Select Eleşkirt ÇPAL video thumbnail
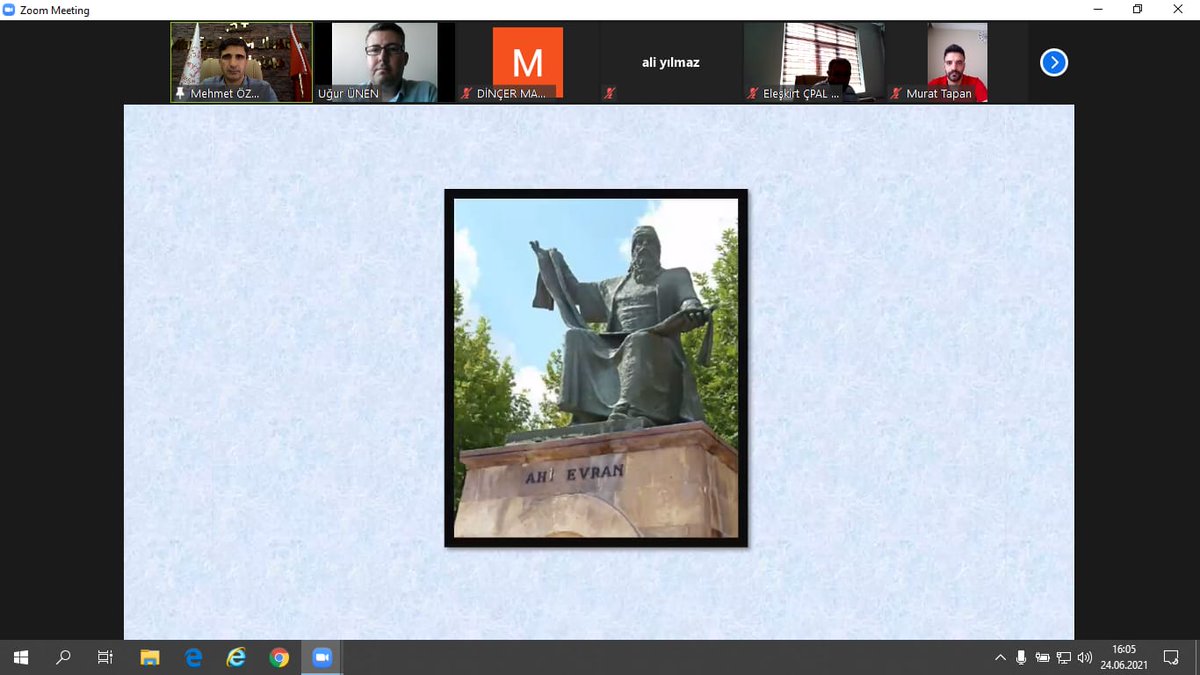Viewport: 1200px width, 675px height. 814,62
